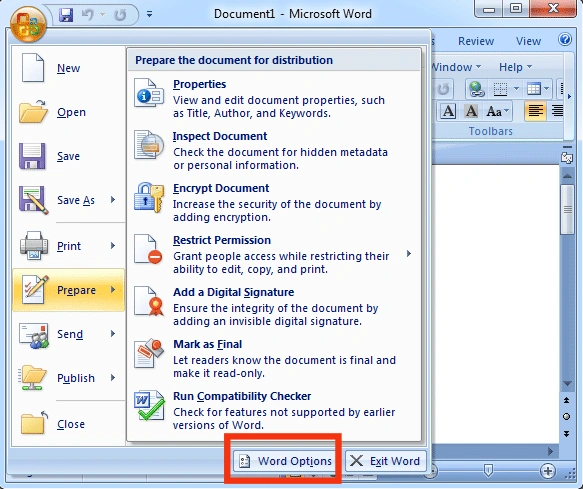The height and width of the screenshot is (489, 583).
Task: Click the shaded letter A character shading icon
Action: pyautogui.click(x=471, y=111)
